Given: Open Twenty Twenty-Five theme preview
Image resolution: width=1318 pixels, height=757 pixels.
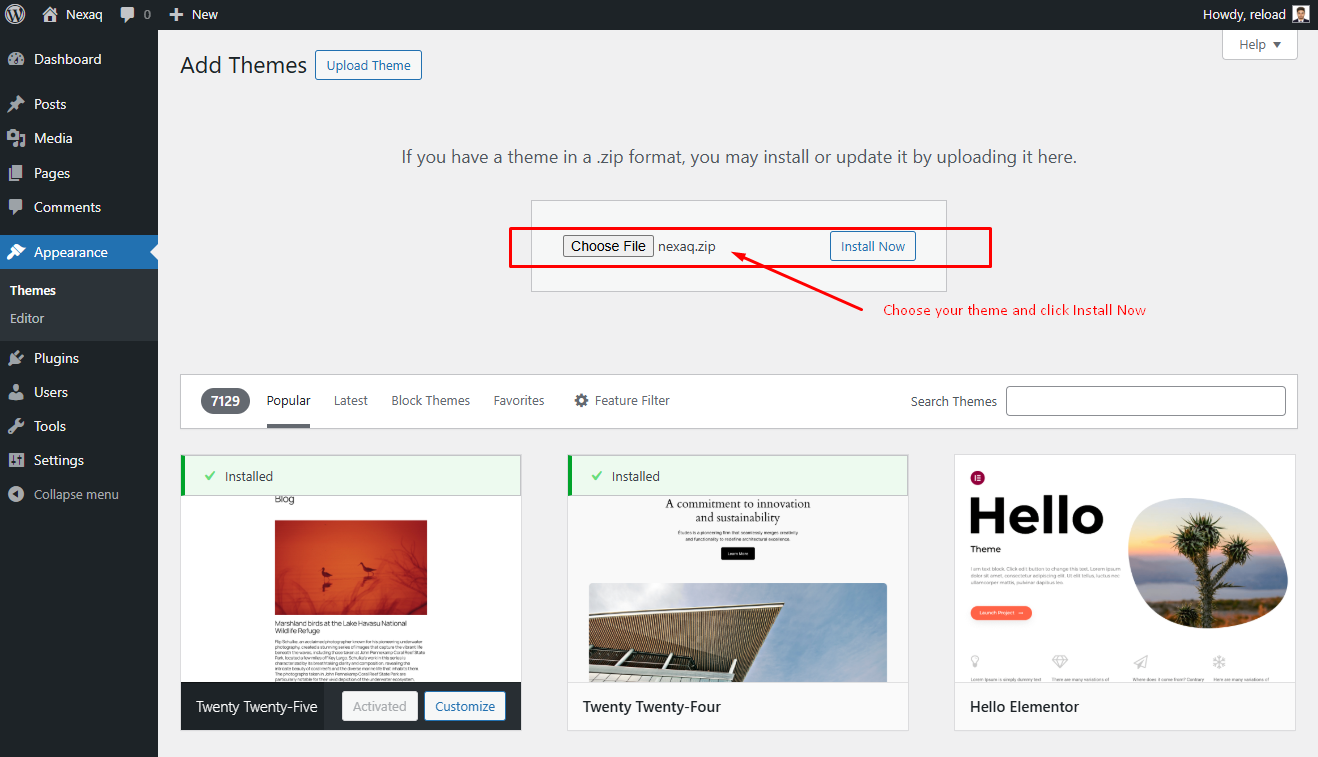Looking at the screenshot, I should [x=351, y=588].
